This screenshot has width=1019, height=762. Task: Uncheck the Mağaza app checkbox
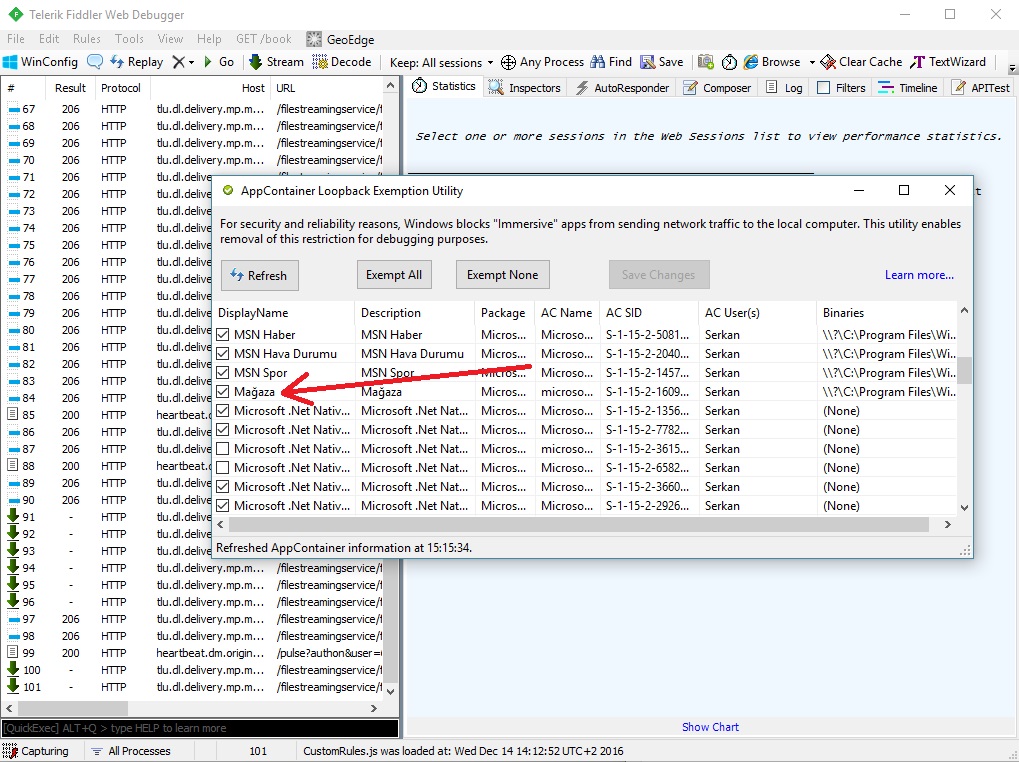click(x=223, y=392)
